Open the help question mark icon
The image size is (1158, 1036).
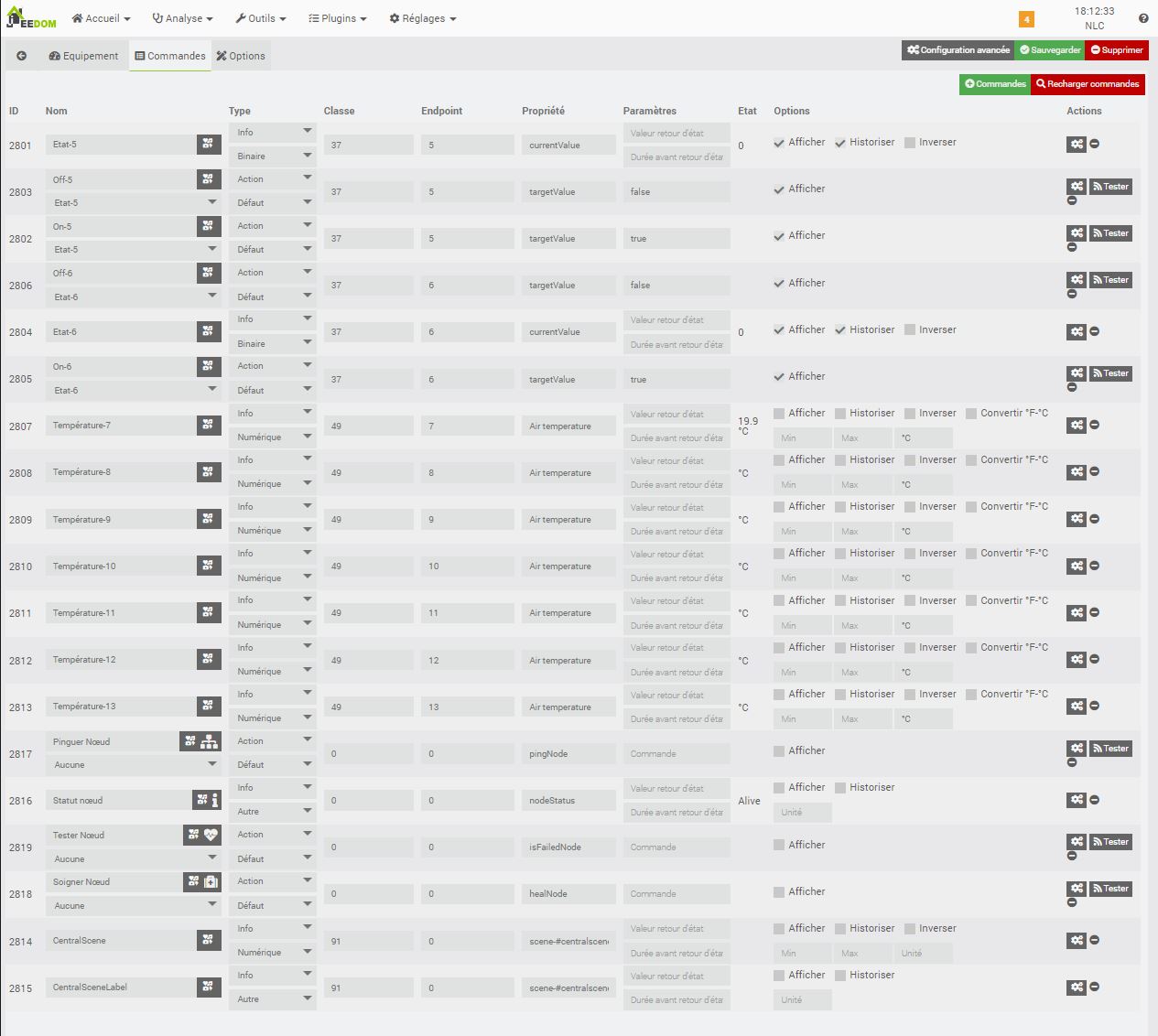coord(1143,18)
